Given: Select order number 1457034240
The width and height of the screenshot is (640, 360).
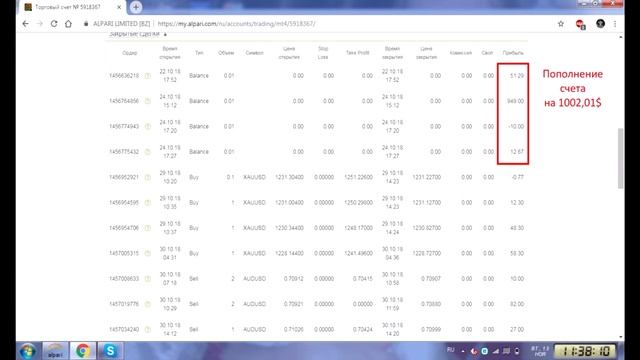Looking at the screenshot, I should point(124,329).
